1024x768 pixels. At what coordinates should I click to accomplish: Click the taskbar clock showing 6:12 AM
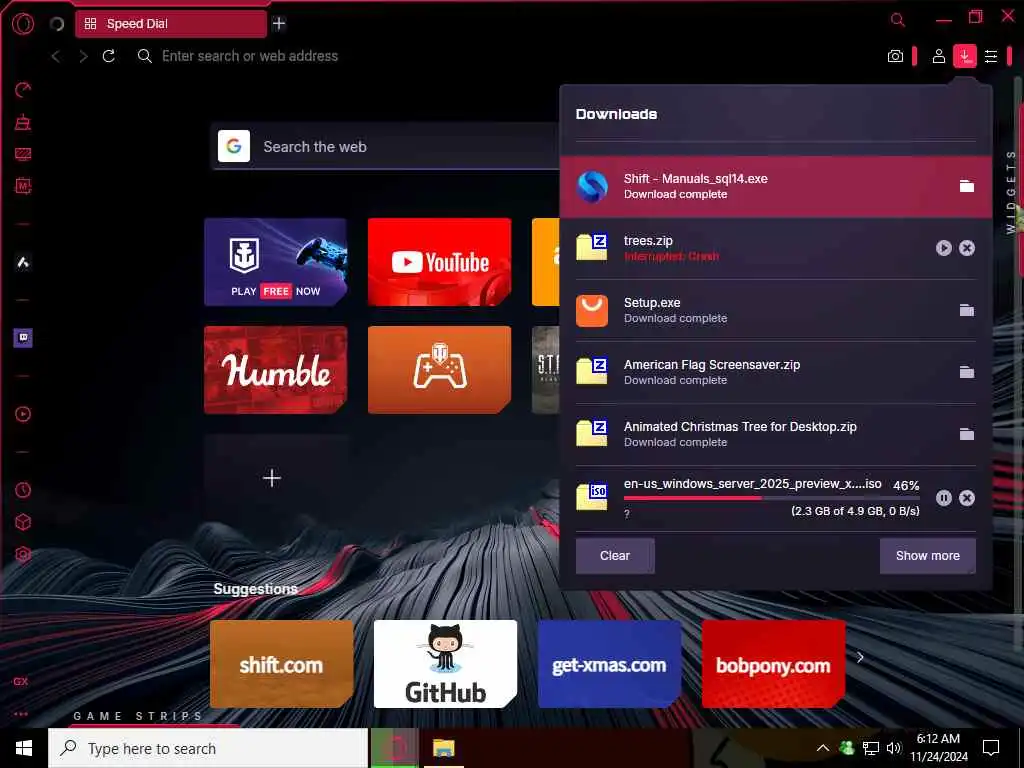(x=939, y=748)
